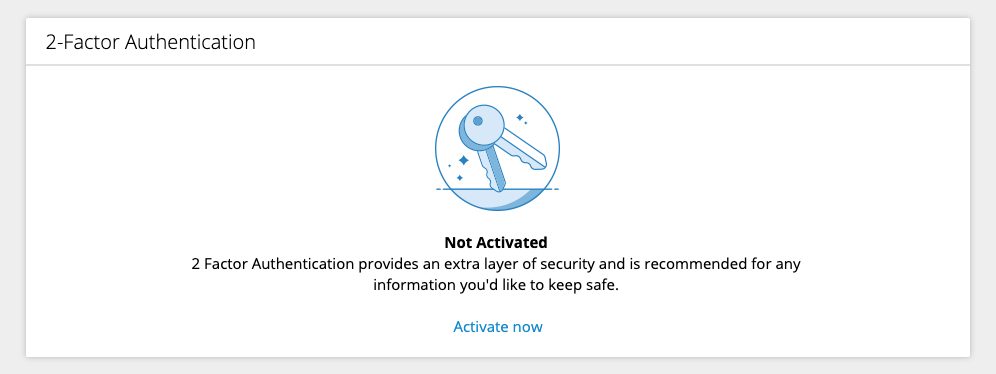Click the Activate now link
Viewport: 996px width, 374px height.
tap(497, 327)
